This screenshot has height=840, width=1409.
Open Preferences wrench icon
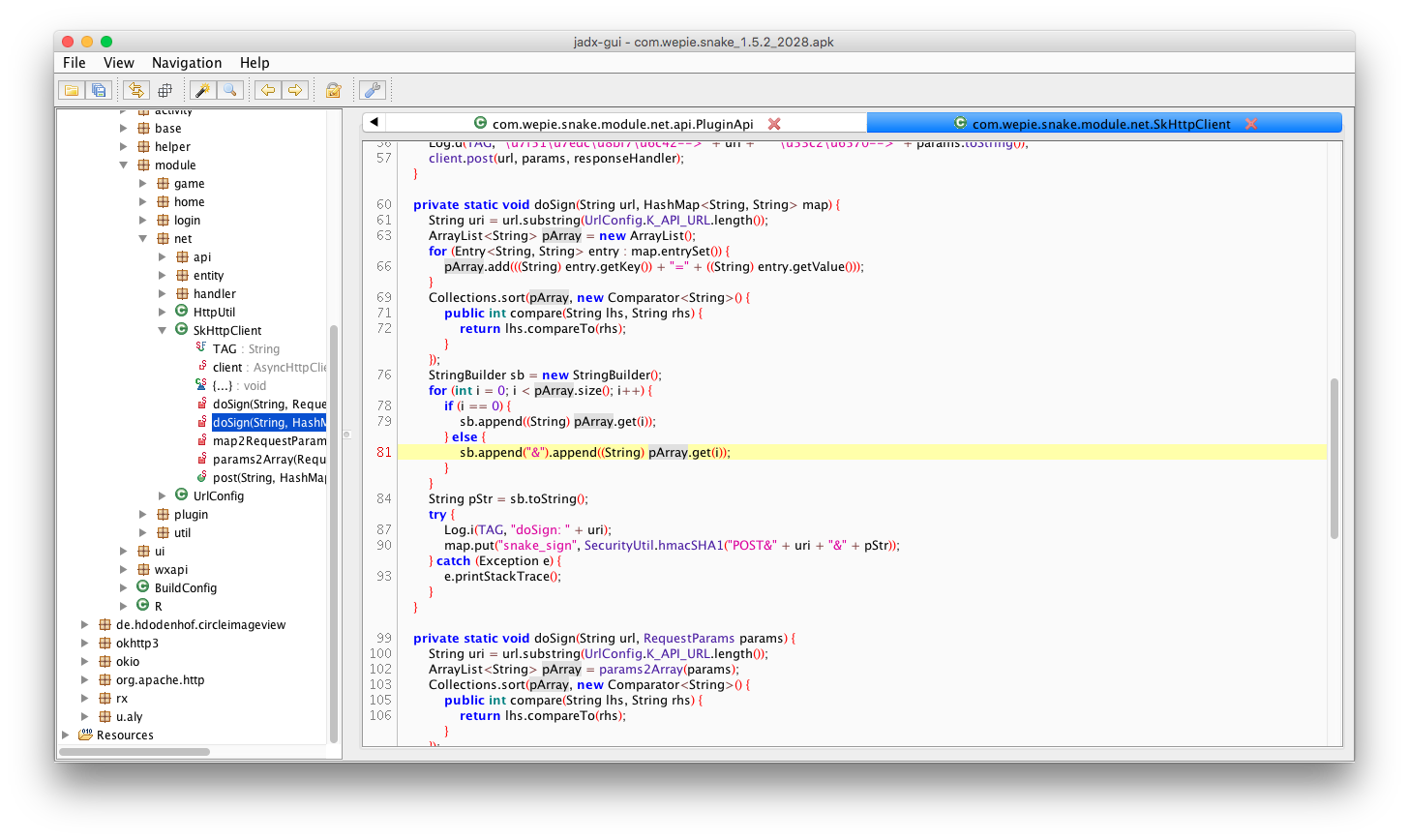pos(373,90)
